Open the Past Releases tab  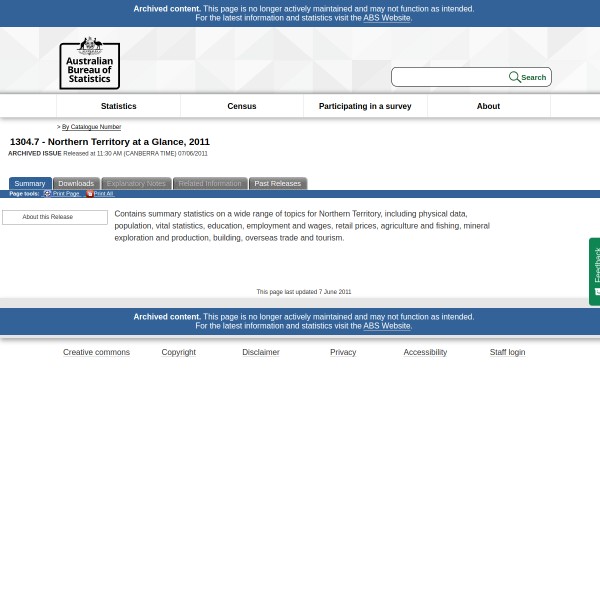coord(277,184)
